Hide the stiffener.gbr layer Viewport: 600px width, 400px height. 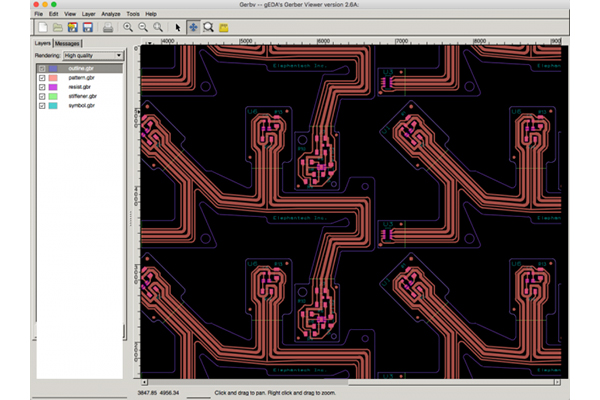point(41,95)
